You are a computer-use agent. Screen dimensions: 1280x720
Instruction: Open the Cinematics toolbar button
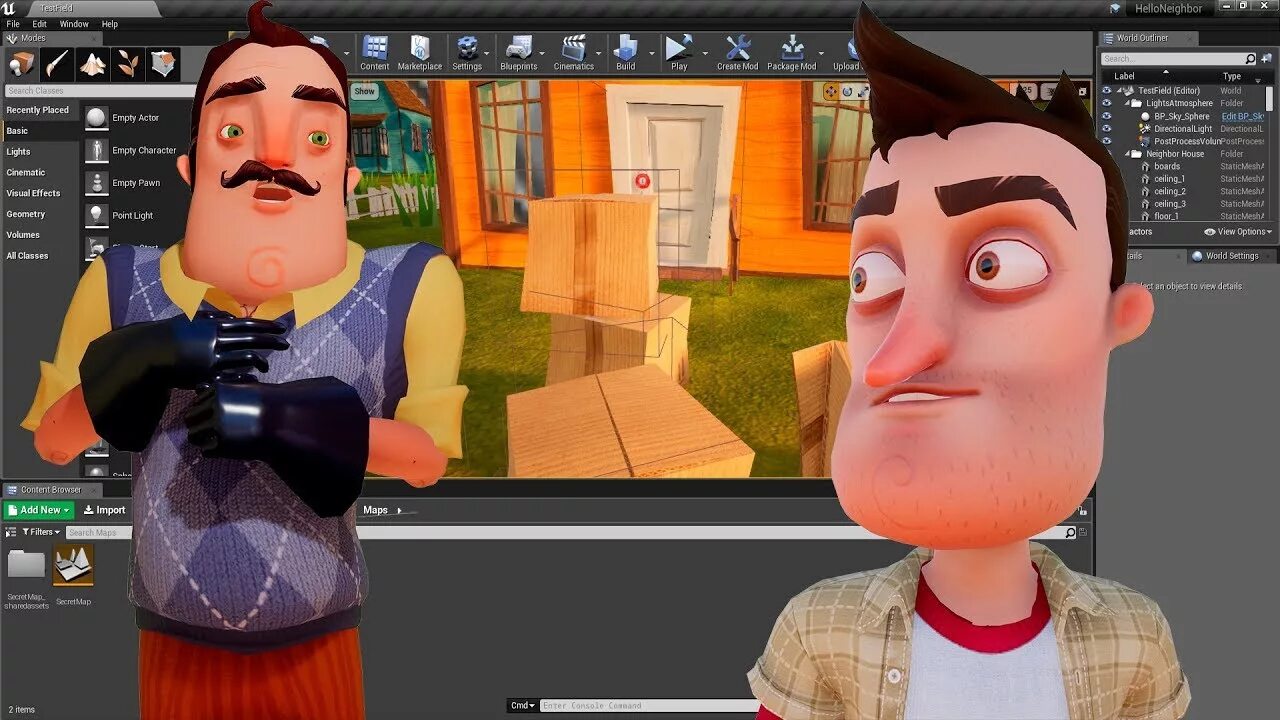coord(573,53)
